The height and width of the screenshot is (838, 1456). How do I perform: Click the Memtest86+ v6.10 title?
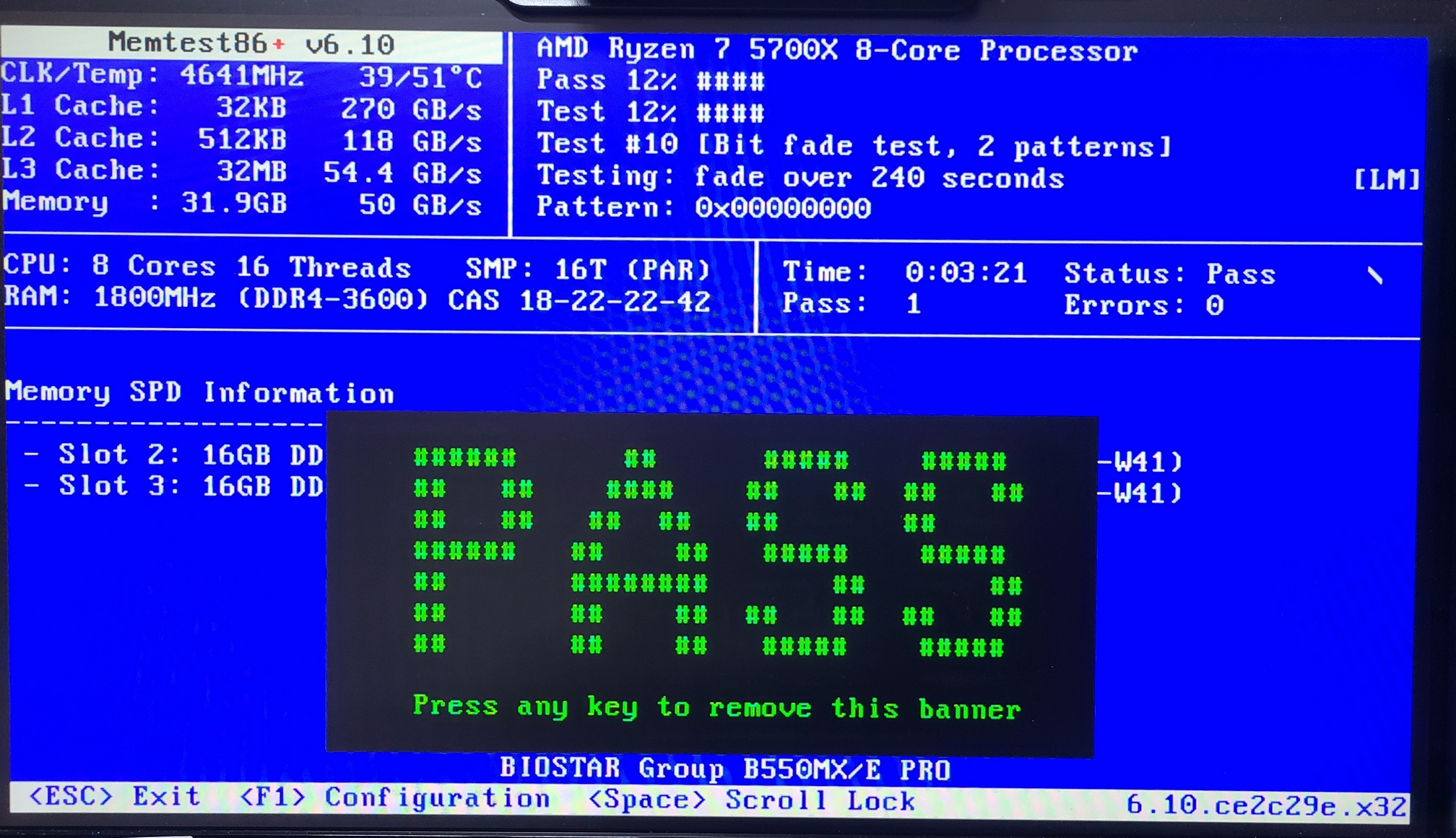point(251,44)
